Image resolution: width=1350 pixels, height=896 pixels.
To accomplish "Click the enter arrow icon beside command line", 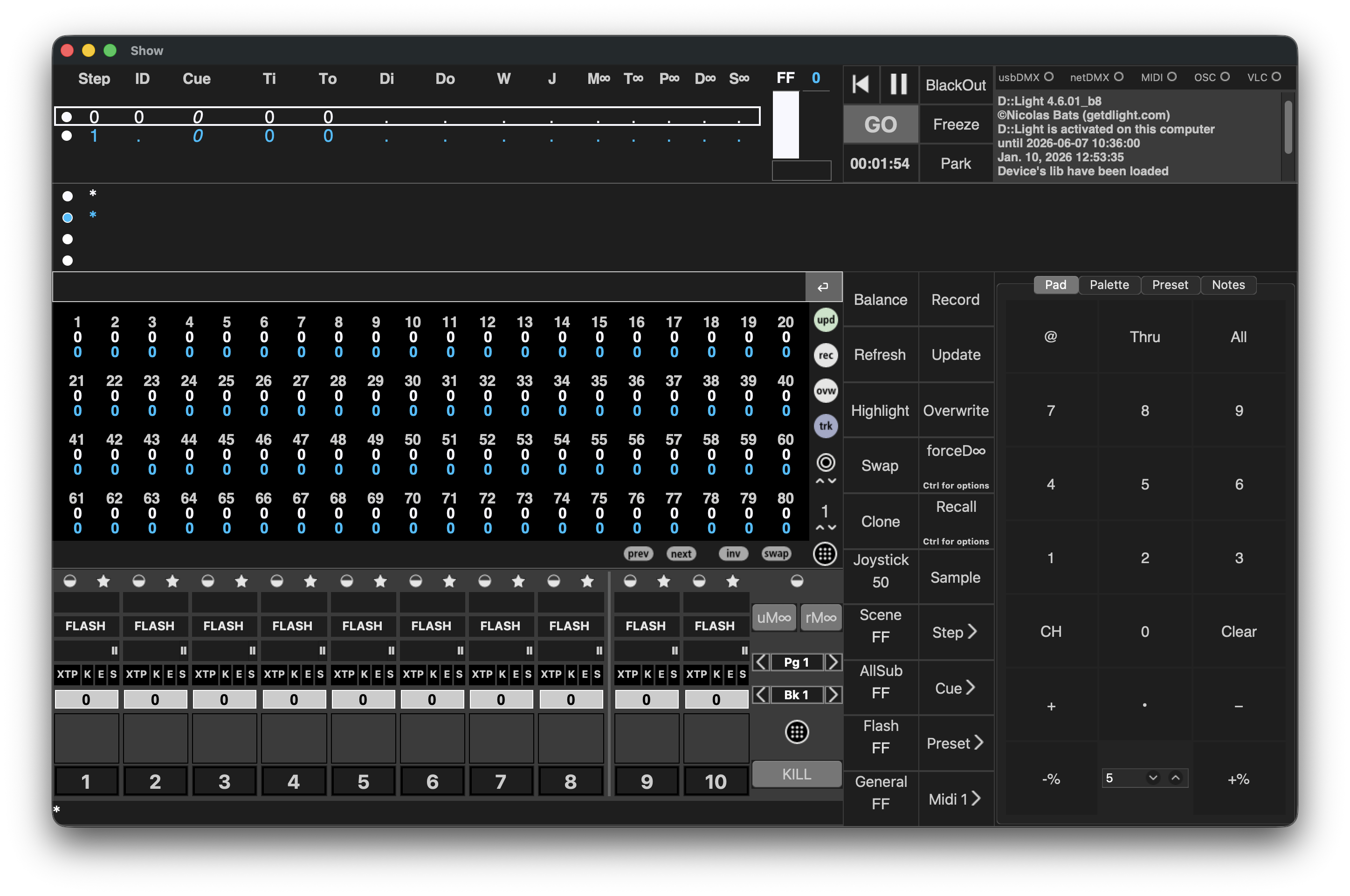I will coord(823,287).
